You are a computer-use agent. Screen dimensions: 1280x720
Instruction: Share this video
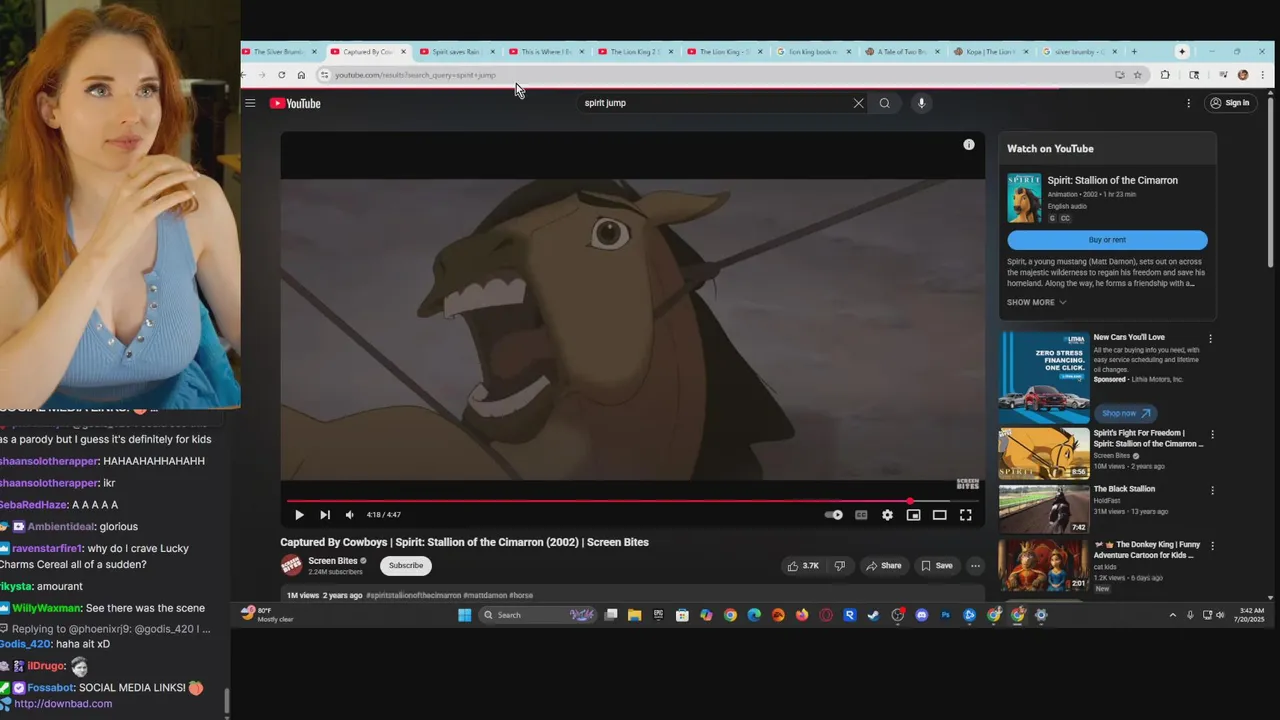[883, 566]
